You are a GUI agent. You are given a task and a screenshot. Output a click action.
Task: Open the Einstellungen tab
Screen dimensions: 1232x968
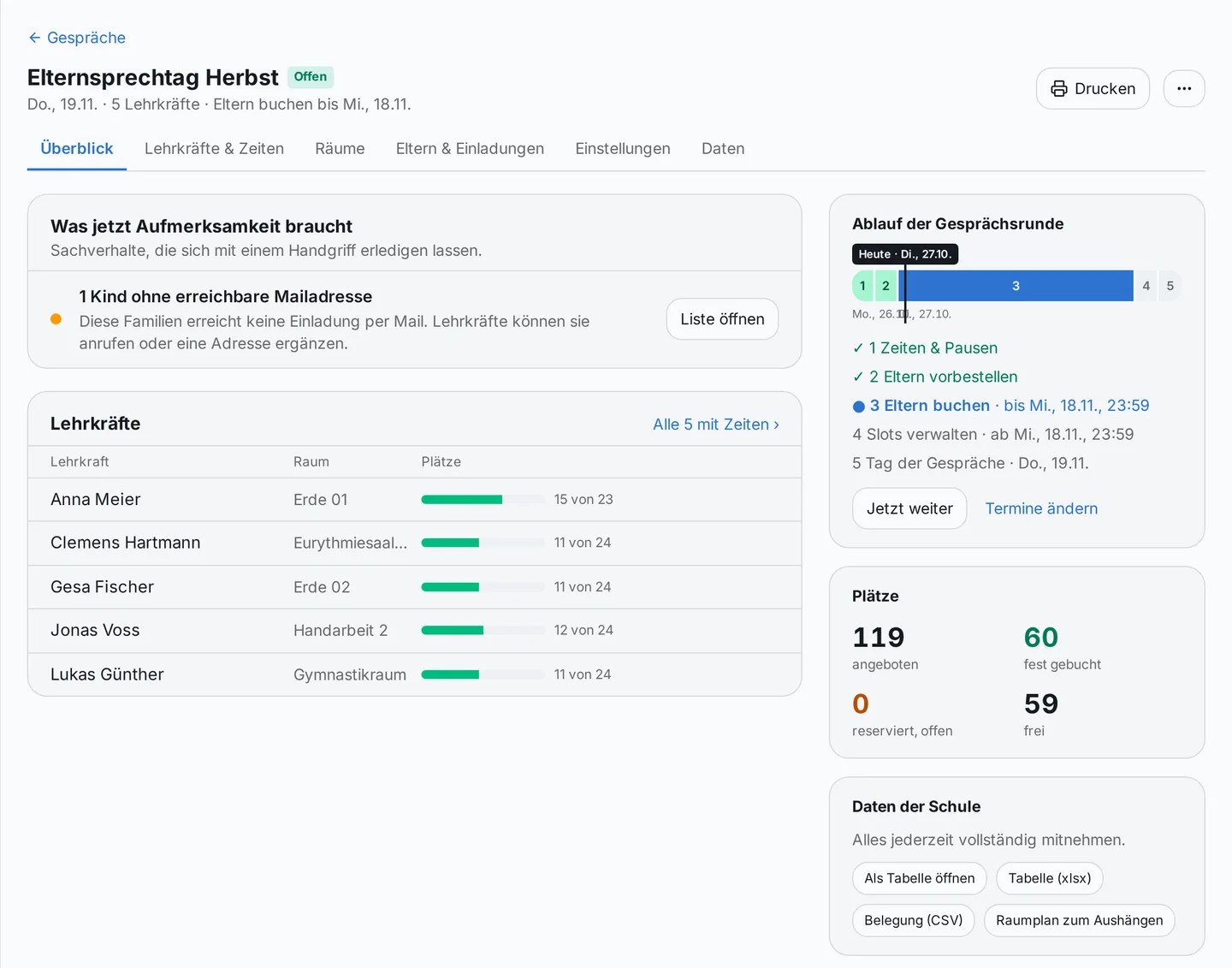[623, 148]
